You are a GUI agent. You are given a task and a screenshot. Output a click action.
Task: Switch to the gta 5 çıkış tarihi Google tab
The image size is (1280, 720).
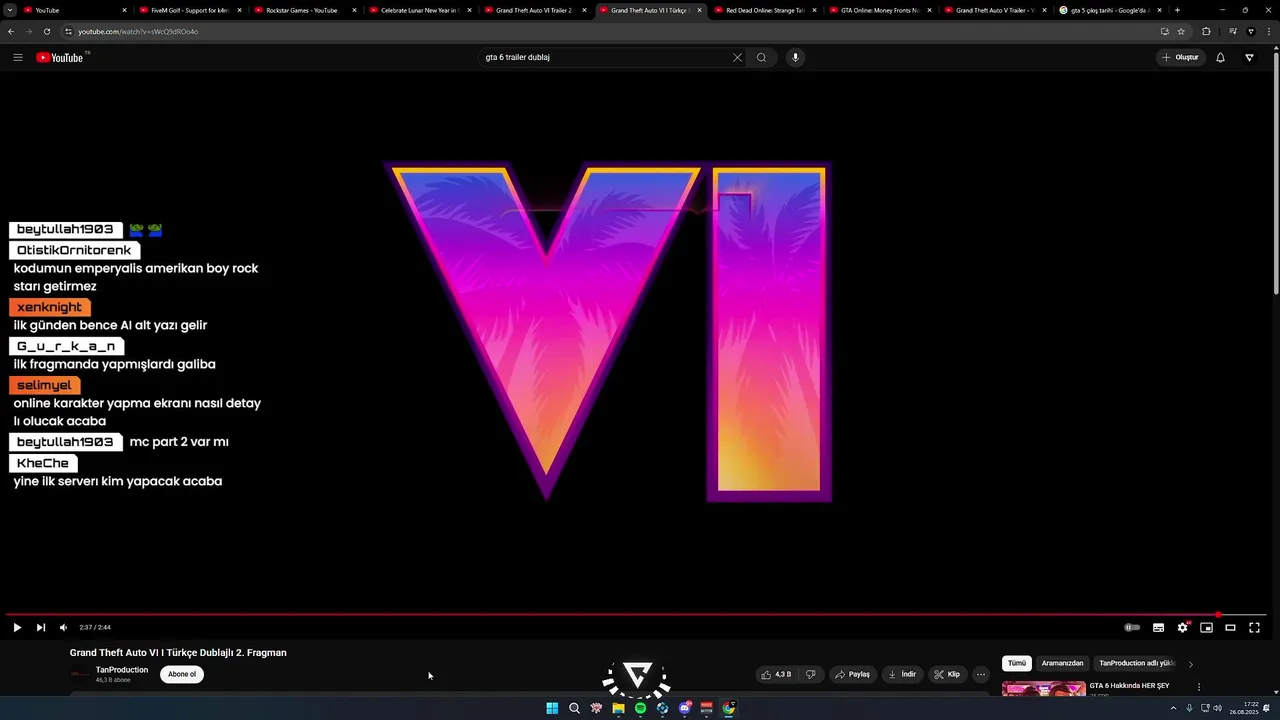pos(1109,10)
